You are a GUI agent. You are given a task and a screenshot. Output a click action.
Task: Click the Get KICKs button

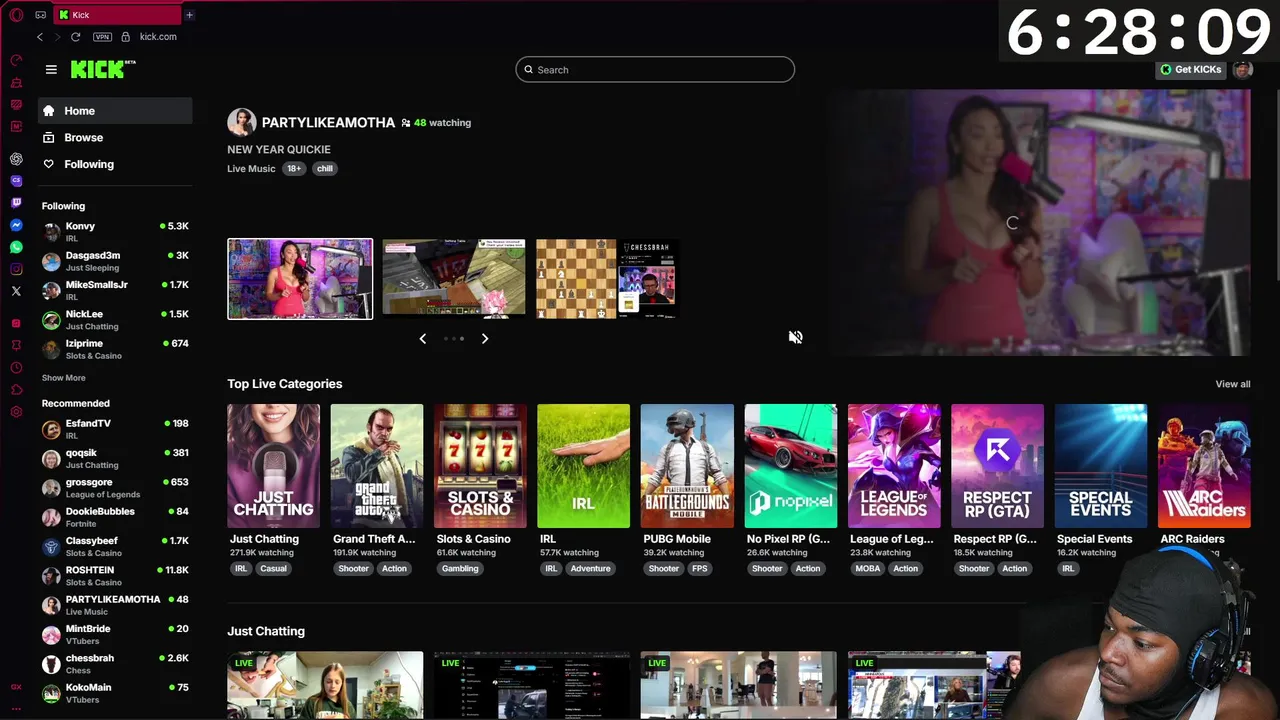click(x=1190, y=69)
